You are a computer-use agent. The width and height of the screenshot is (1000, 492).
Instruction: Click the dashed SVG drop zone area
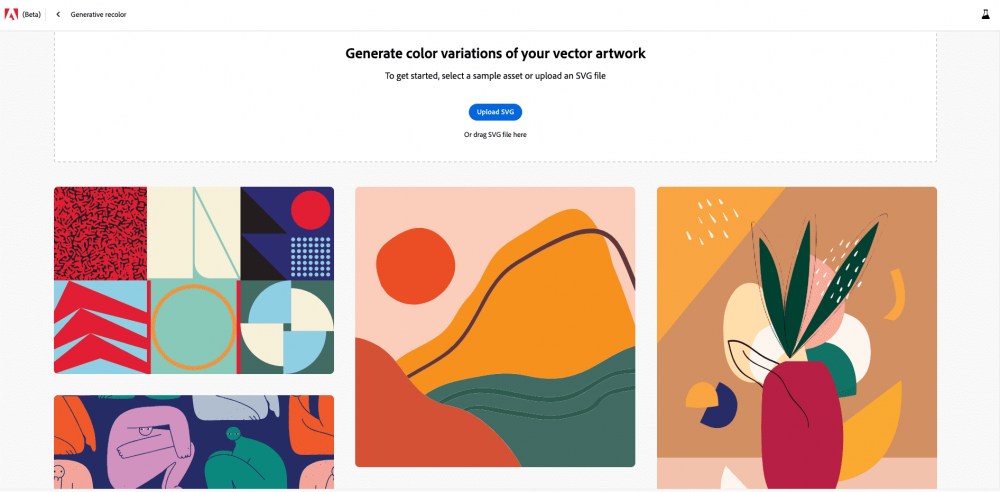pyautogui.click(x=495, y=96)
